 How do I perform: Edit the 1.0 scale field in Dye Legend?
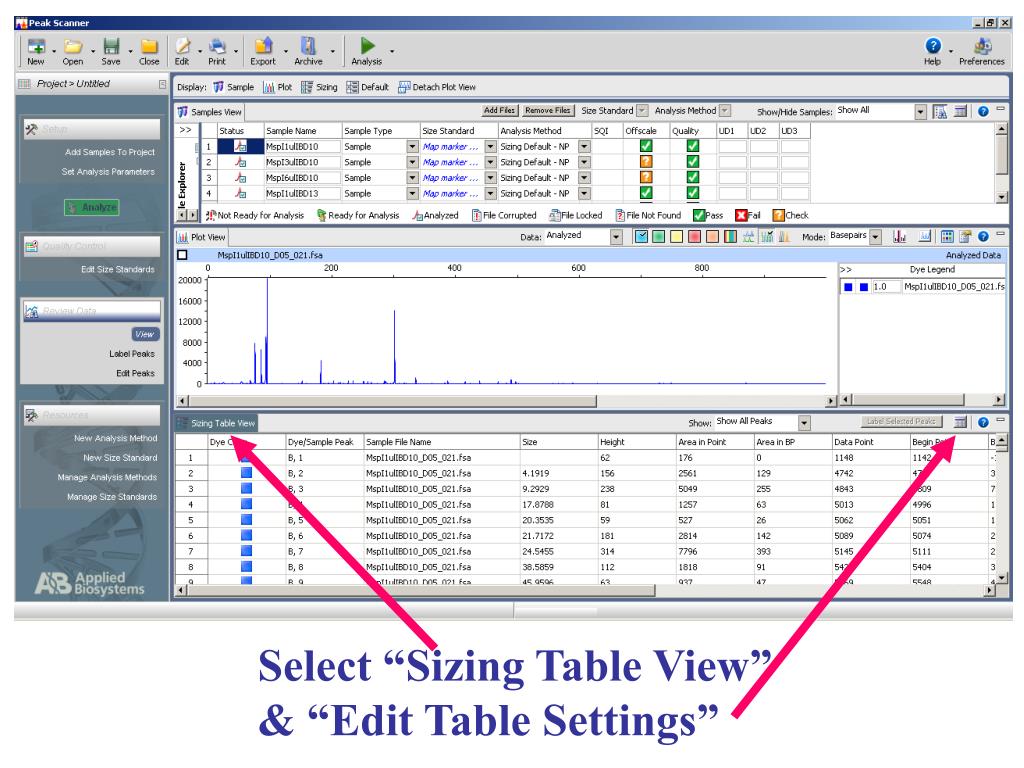886,287
